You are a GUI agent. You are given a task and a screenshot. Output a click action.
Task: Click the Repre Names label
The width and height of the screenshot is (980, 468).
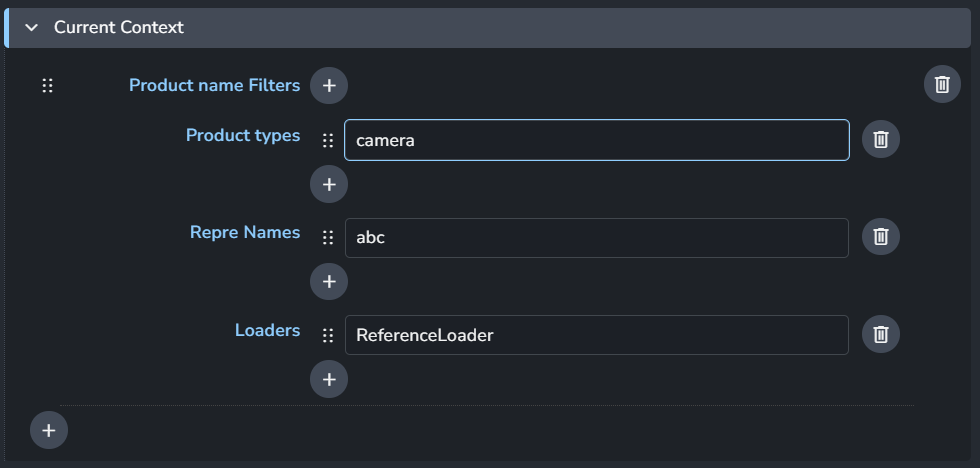(245, 232)
